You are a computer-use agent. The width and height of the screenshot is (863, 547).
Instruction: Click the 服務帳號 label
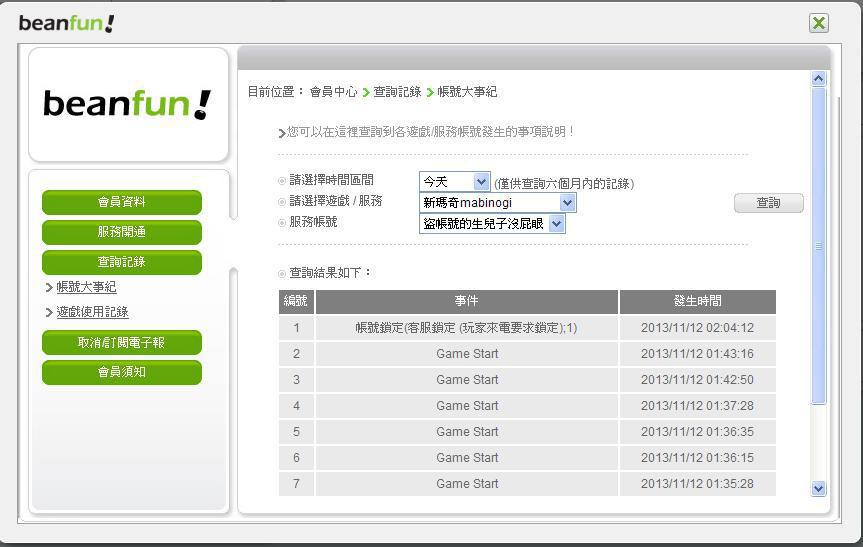click(313, 222)
